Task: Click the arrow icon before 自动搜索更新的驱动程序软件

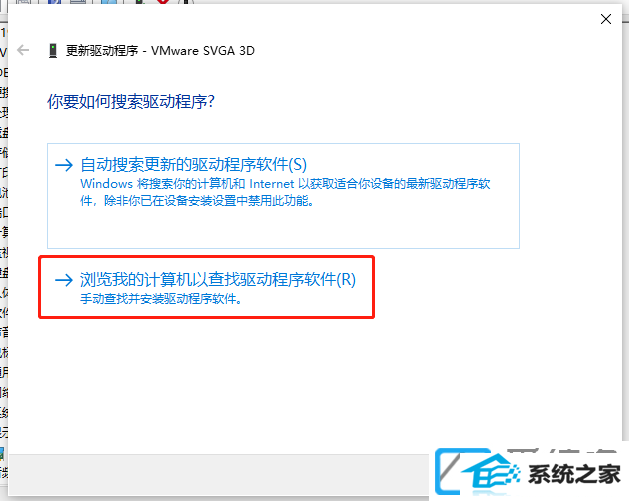Action: pyautogui.click(x=64, y=165)
